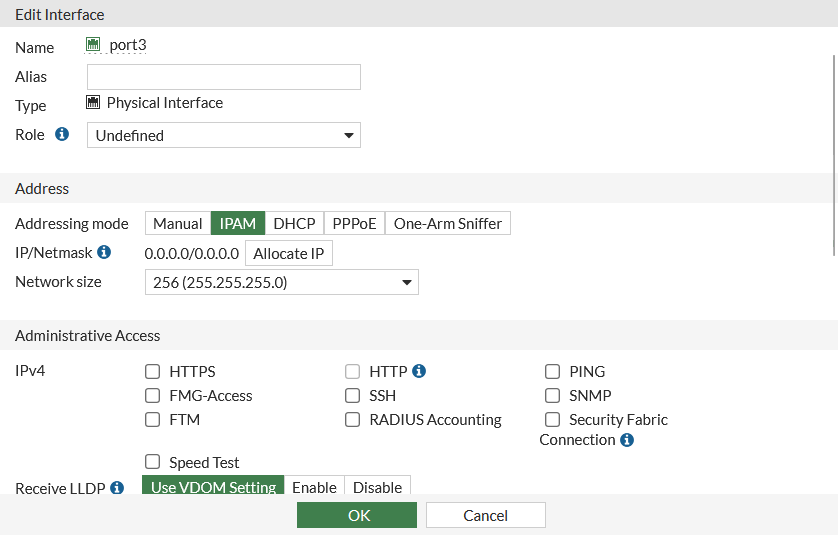Select DHCP addressing mode
The image size is (838, 535).
pos(294,224)
